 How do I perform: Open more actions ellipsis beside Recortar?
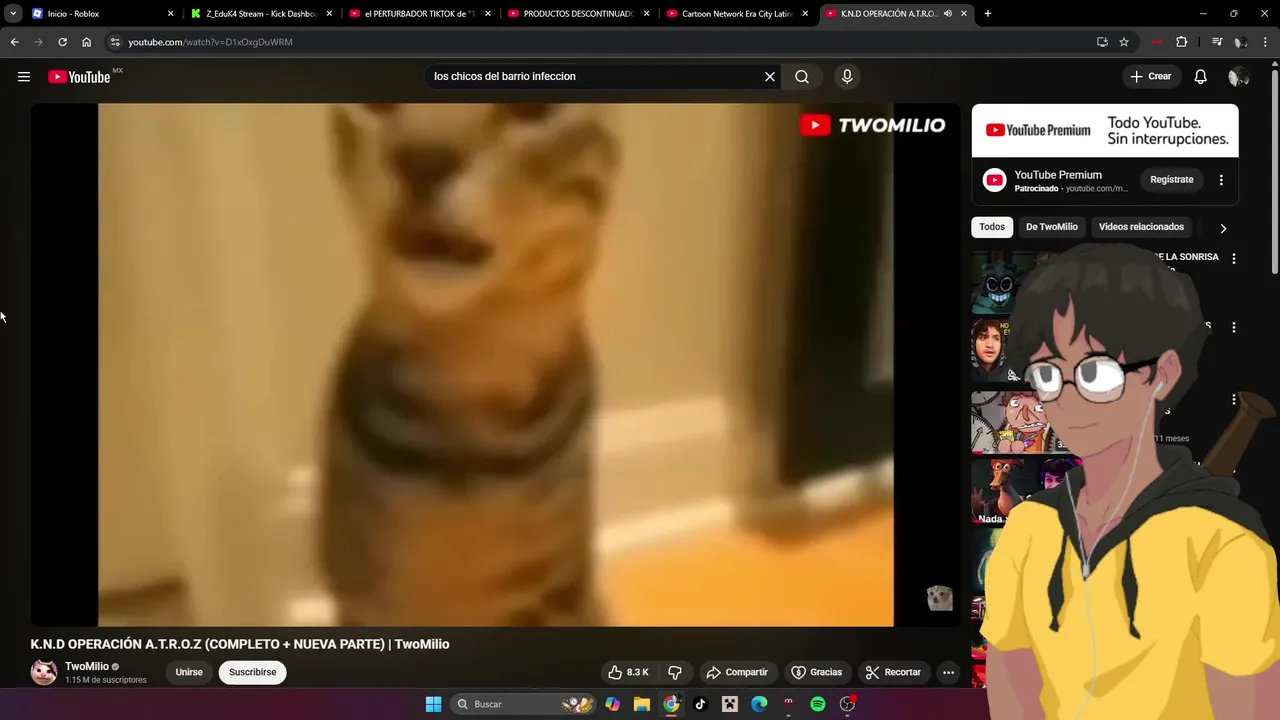point(949,672)
